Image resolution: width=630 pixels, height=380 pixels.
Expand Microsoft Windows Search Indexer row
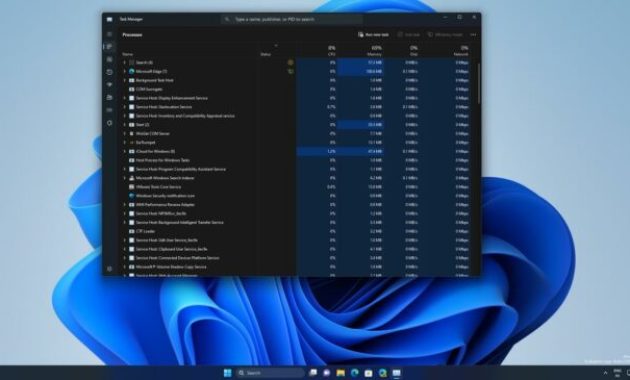(x=125, y=178)
